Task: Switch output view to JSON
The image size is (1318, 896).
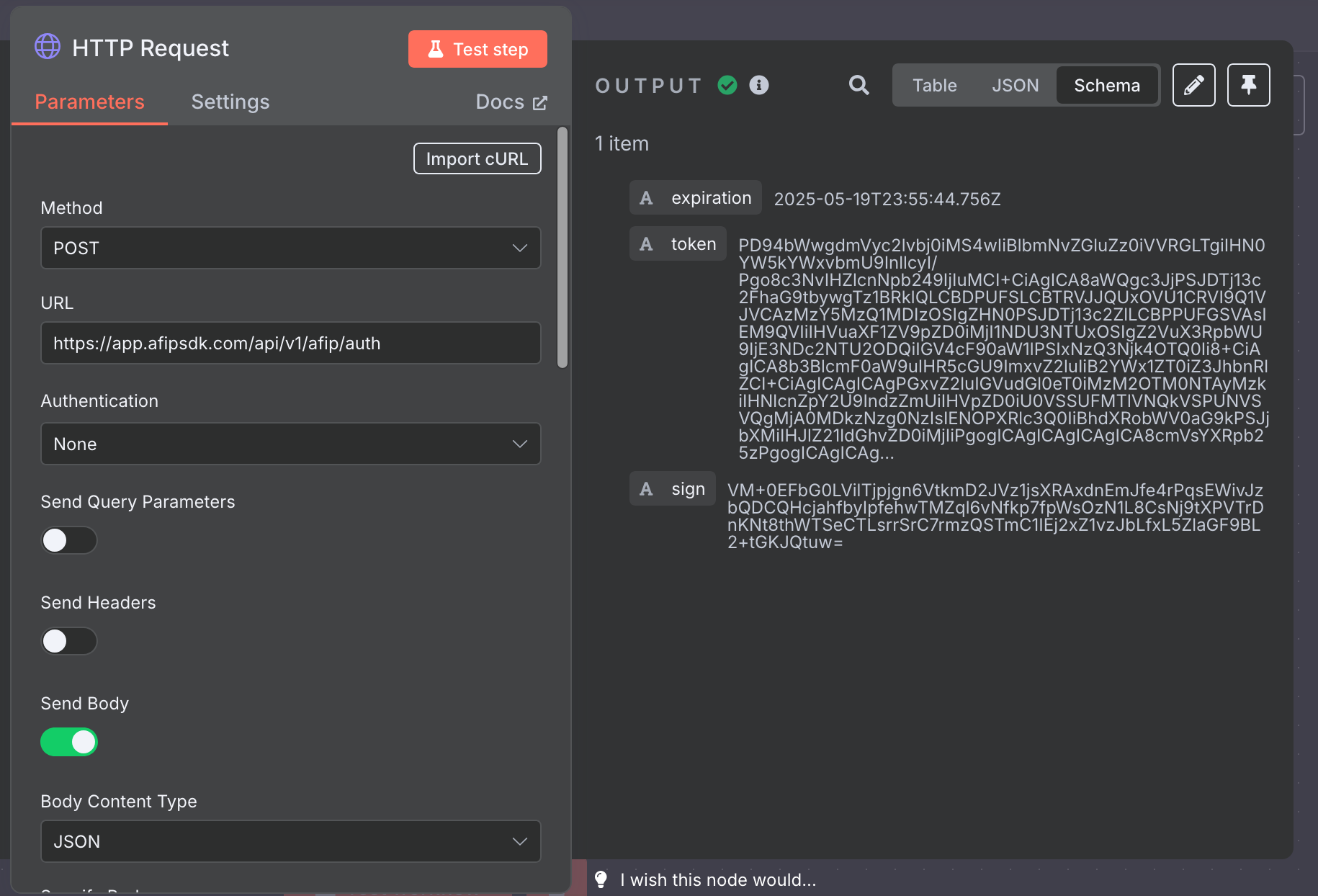Action: [x=1015, y=85]
